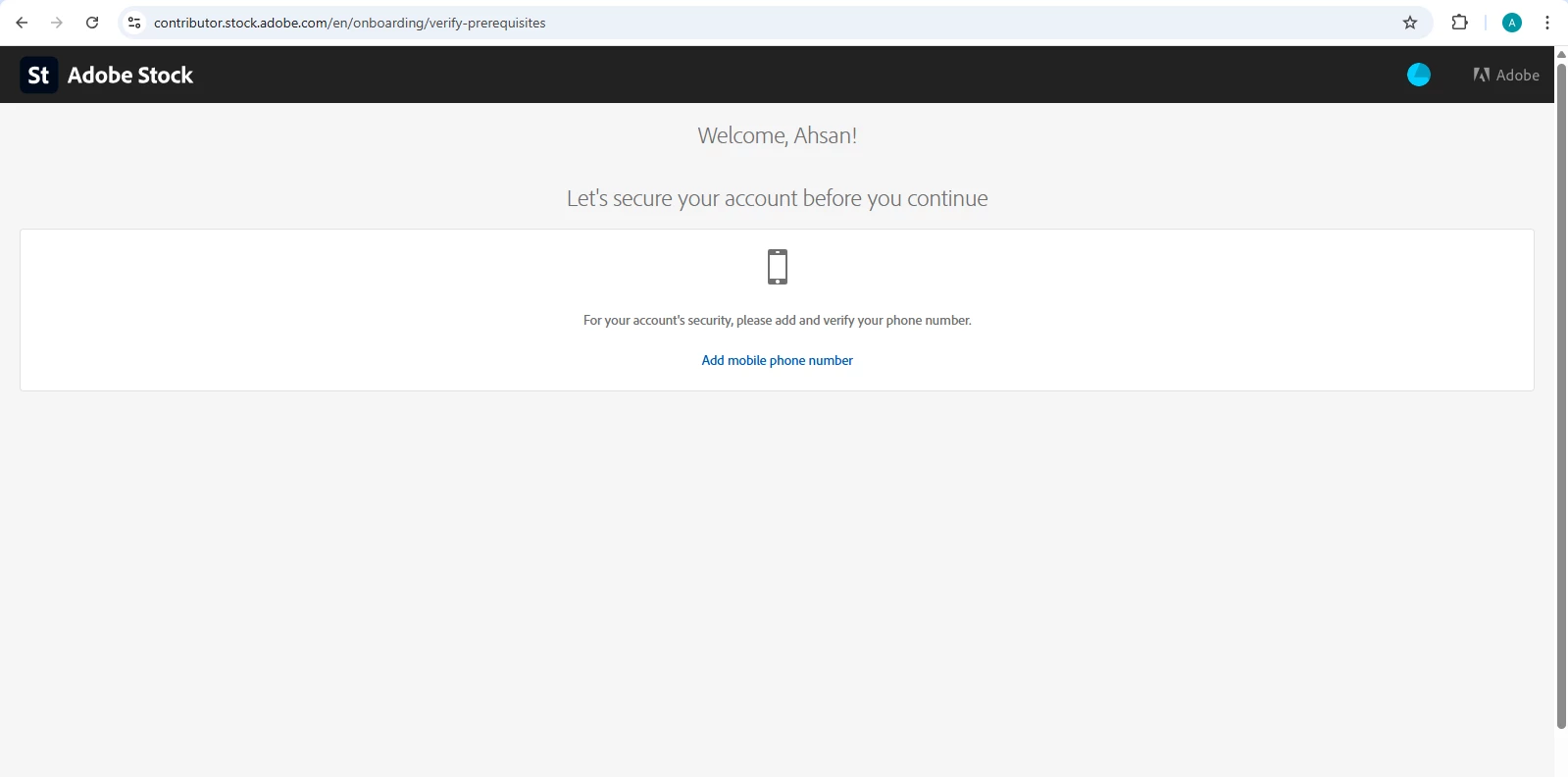Open the Extensions puzzle icon

pyautogui.click(x=1459, y=23)
